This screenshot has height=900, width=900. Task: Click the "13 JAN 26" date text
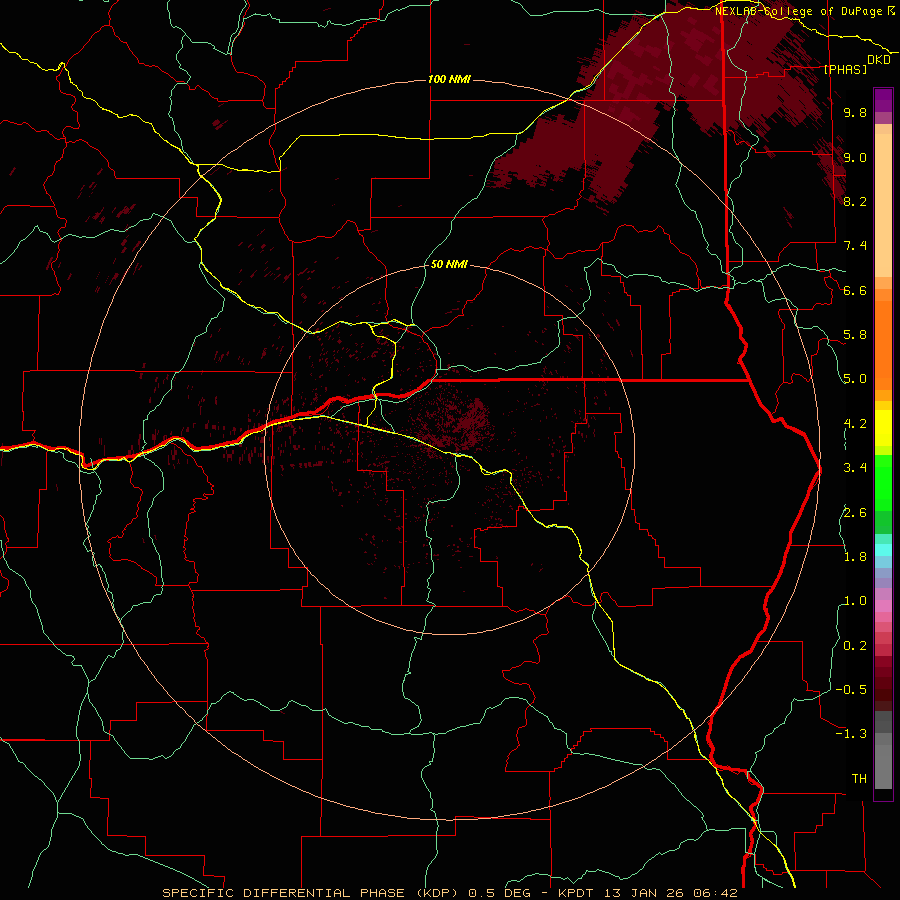644,893
